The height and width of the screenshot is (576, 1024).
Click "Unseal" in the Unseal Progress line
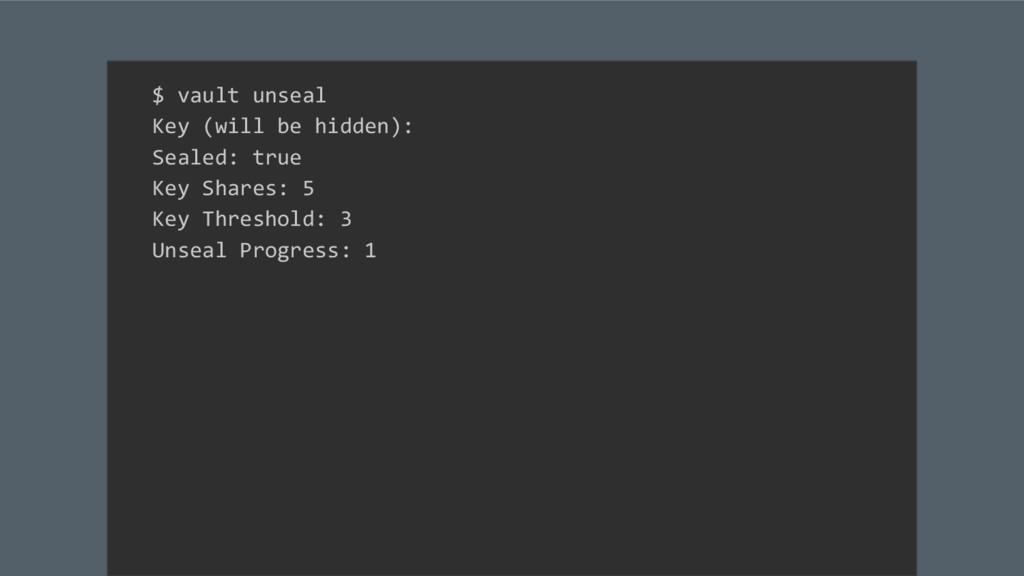(x=189, y=251)
